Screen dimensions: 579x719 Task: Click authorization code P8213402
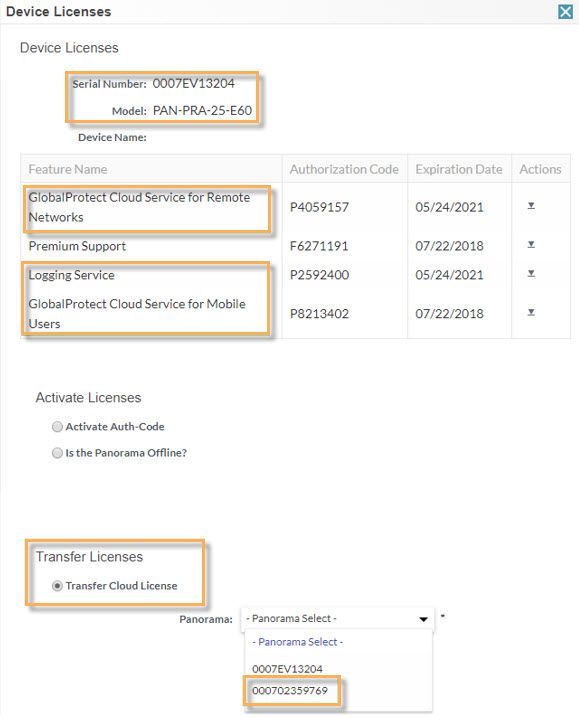[319, 314]
